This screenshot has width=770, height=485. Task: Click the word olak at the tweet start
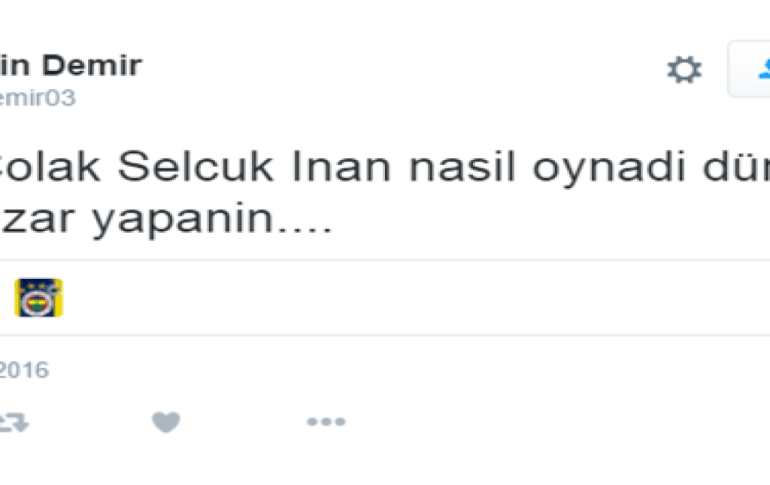pos(50,166)
